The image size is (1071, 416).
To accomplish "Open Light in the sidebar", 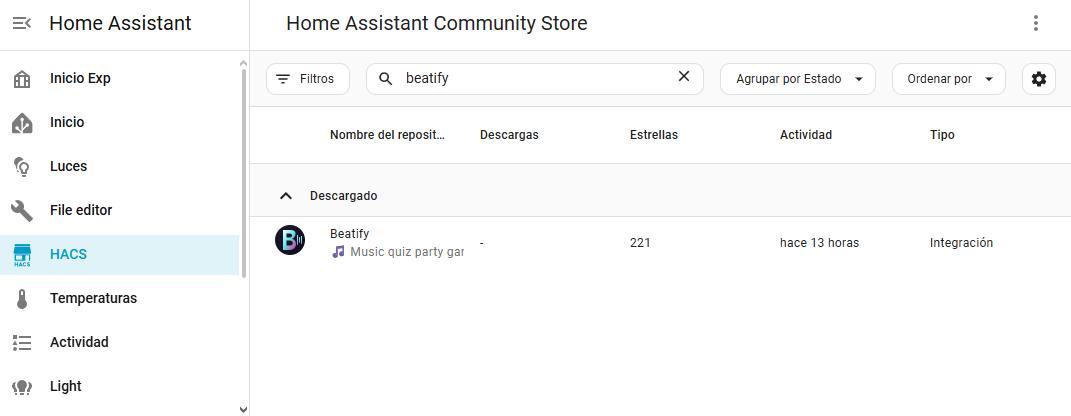I will (120, 387).
